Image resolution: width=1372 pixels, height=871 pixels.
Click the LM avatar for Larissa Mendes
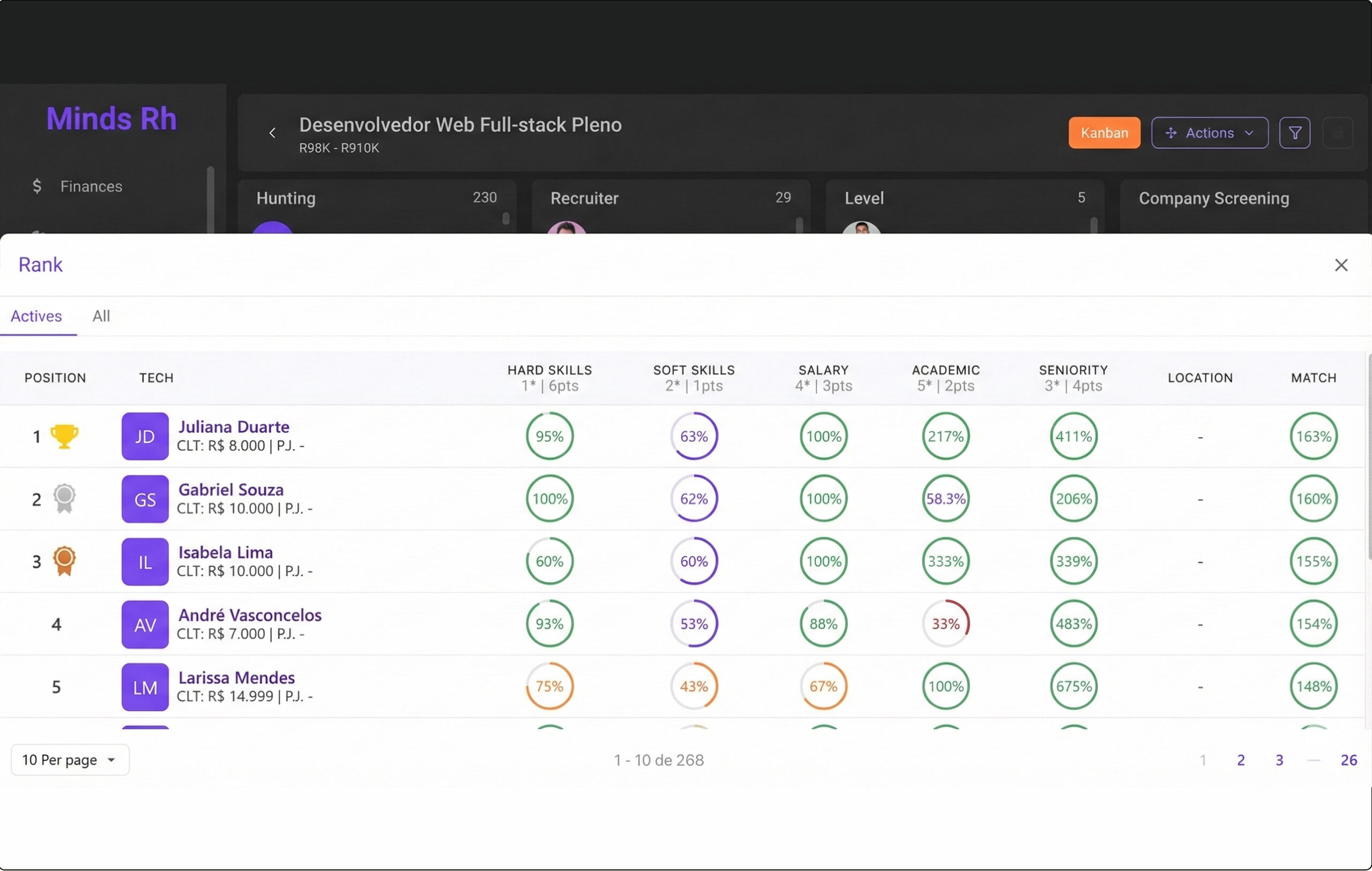coord(145,687)
